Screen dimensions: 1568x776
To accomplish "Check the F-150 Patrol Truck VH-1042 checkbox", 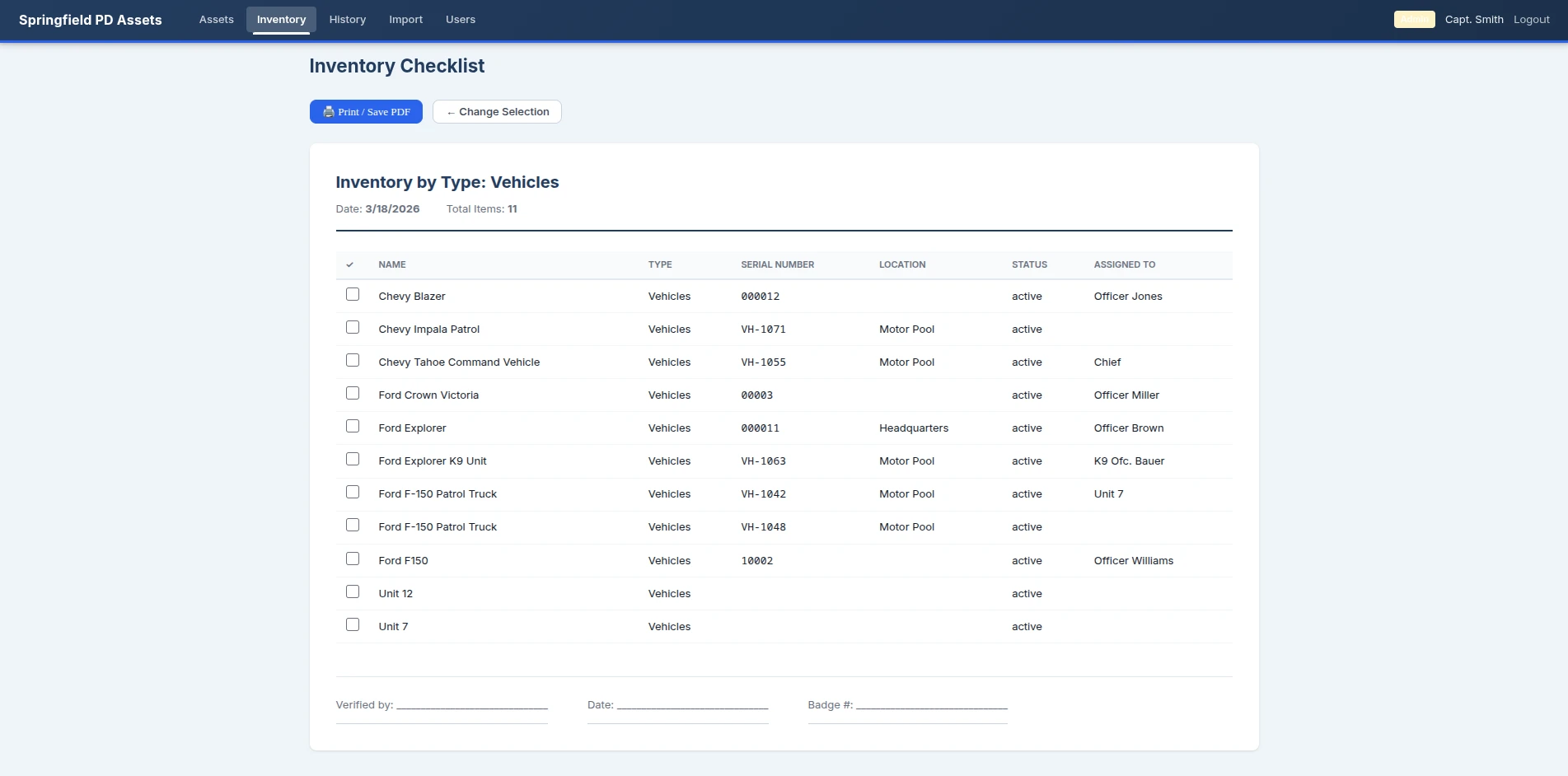I will [353, 492].
